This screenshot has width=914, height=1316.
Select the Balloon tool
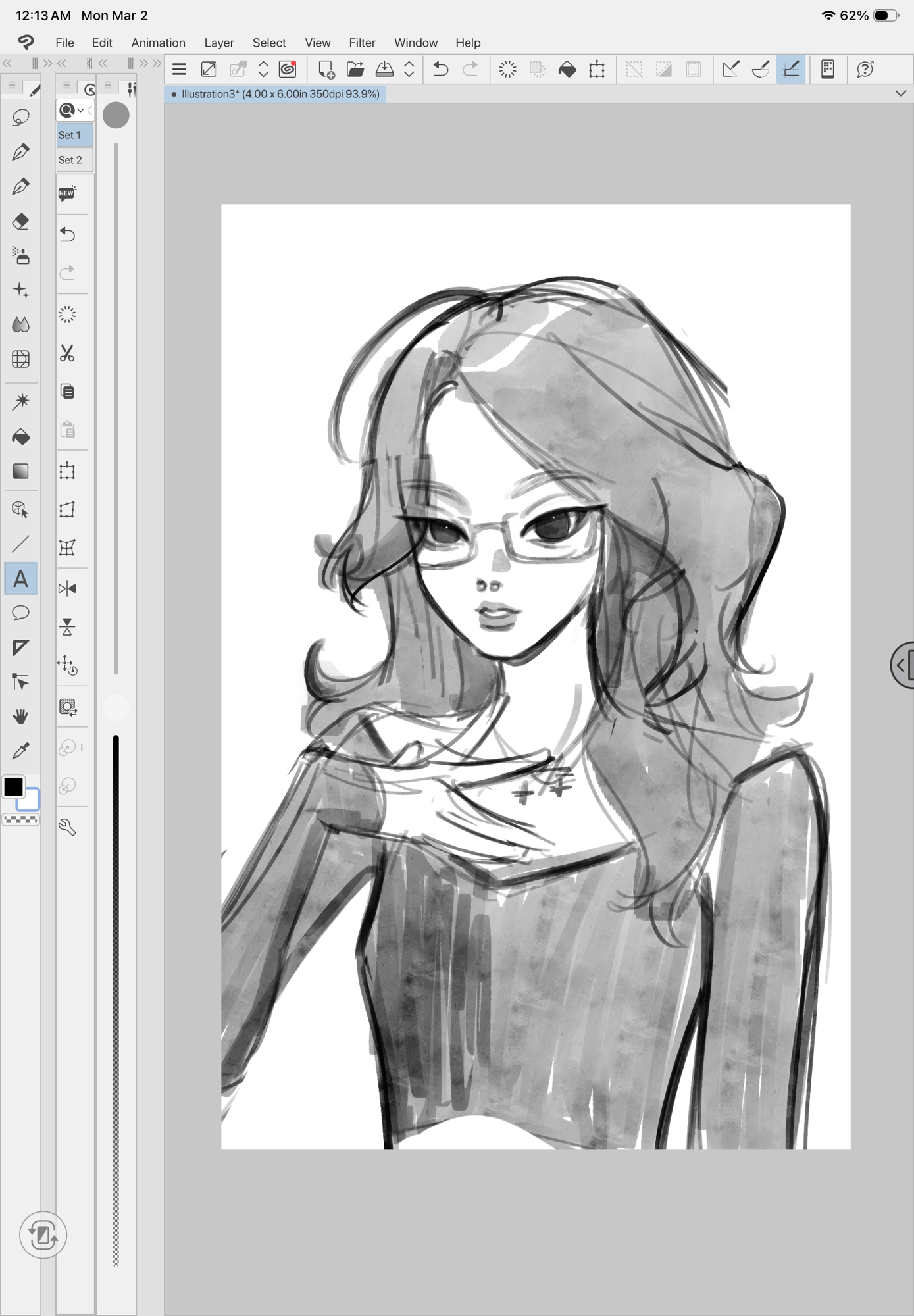[x=20, y=613]
